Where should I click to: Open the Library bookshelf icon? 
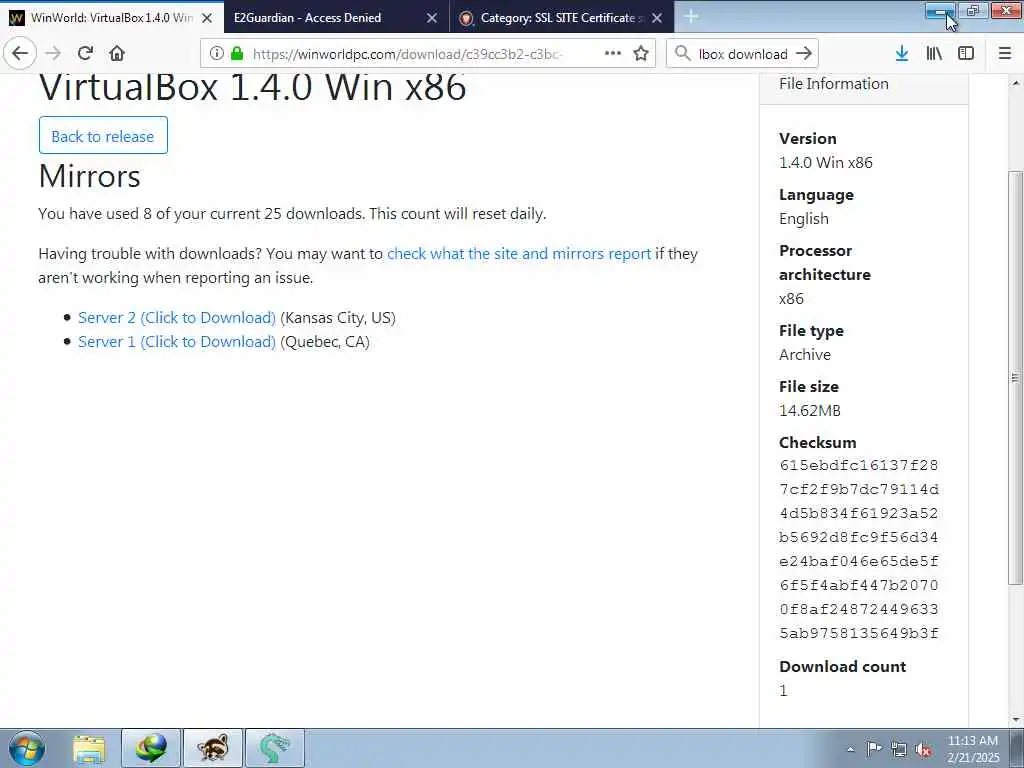pyautogui.click(x=934, y=54)
